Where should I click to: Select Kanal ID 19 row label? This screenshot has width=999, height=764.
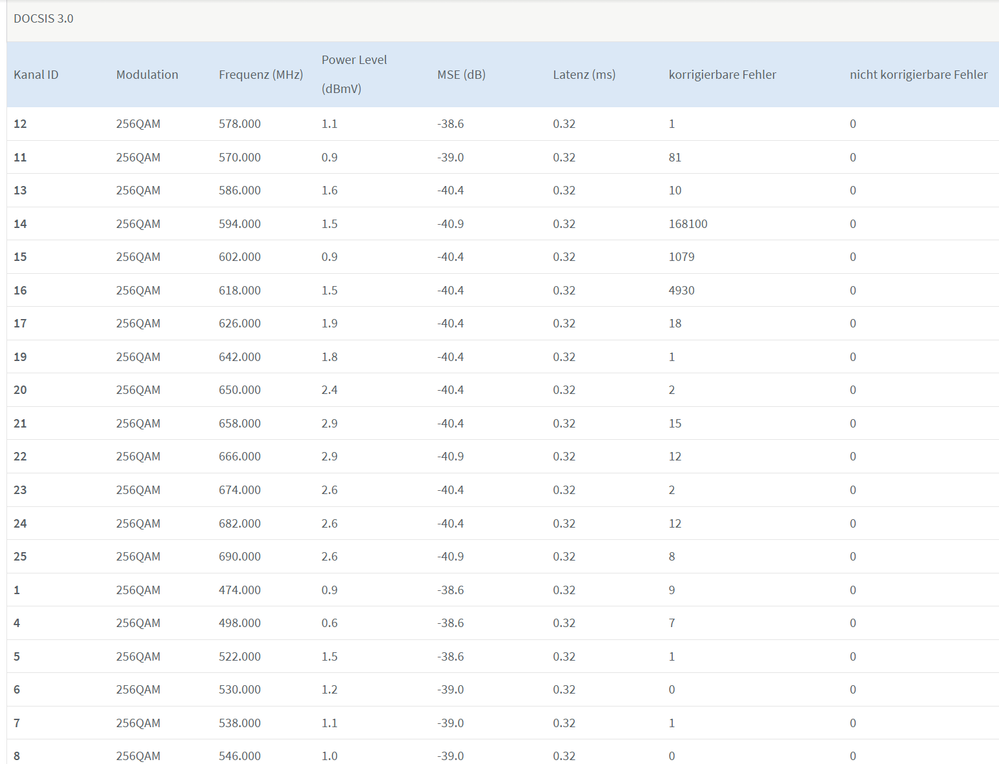pos(20,357)
